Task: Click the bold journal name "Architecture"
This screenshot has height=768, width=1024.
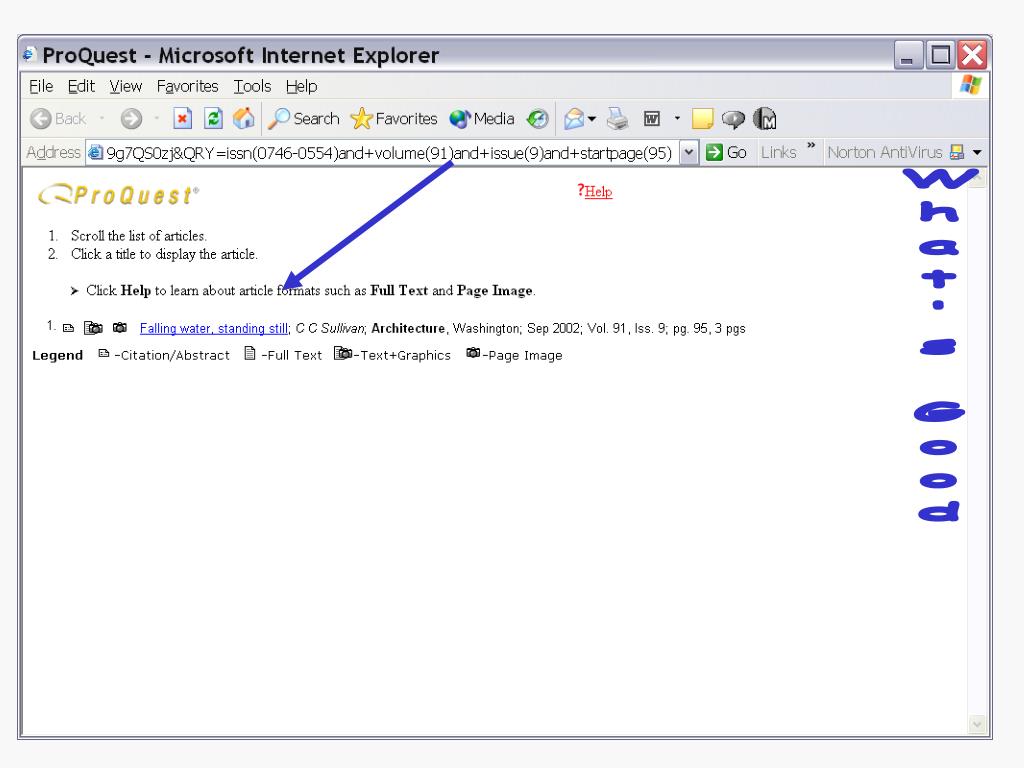Action: (408, 328)
